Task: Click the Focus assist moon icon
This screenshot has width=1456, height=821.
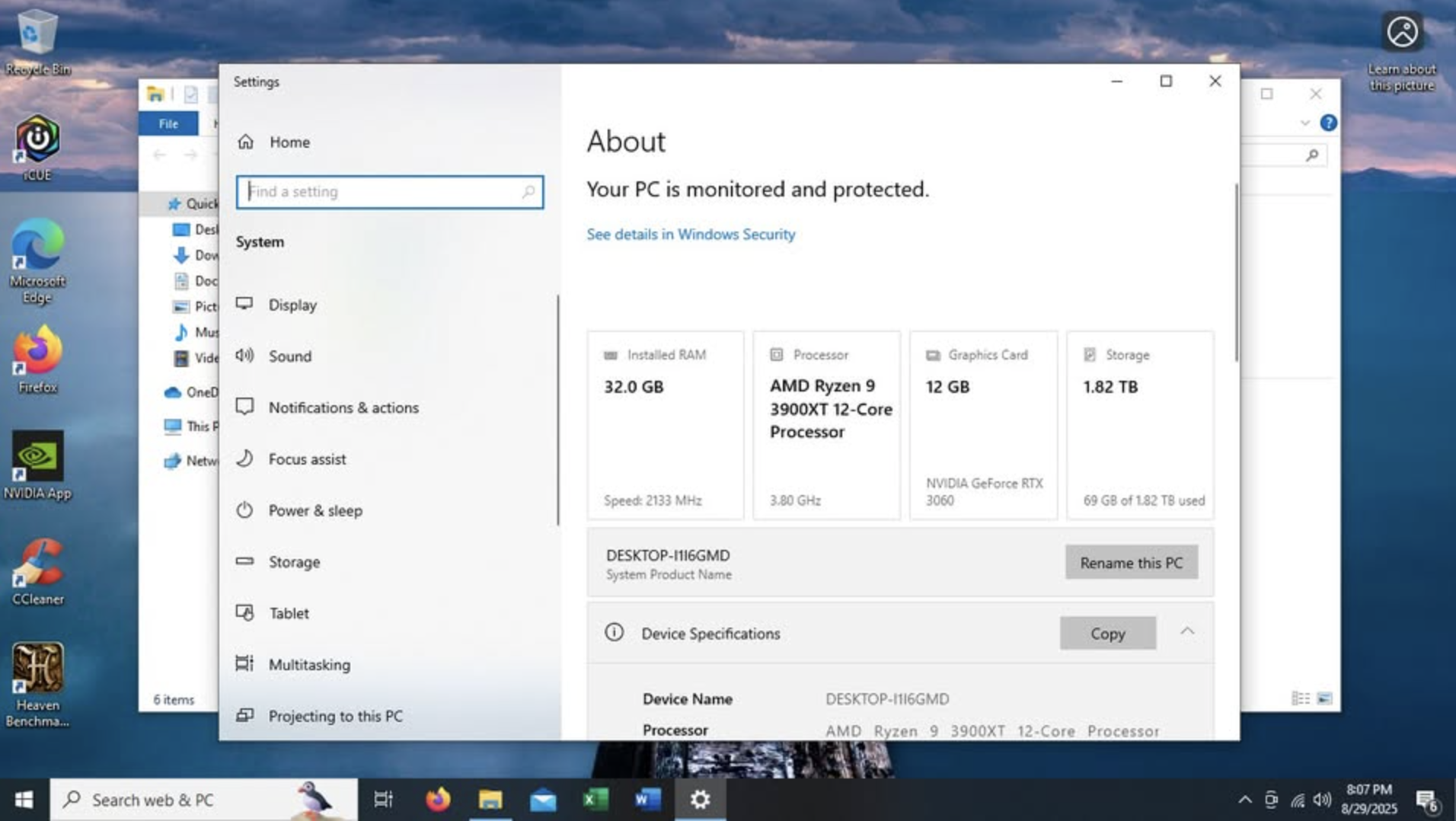Action: [x=244, y=458]
